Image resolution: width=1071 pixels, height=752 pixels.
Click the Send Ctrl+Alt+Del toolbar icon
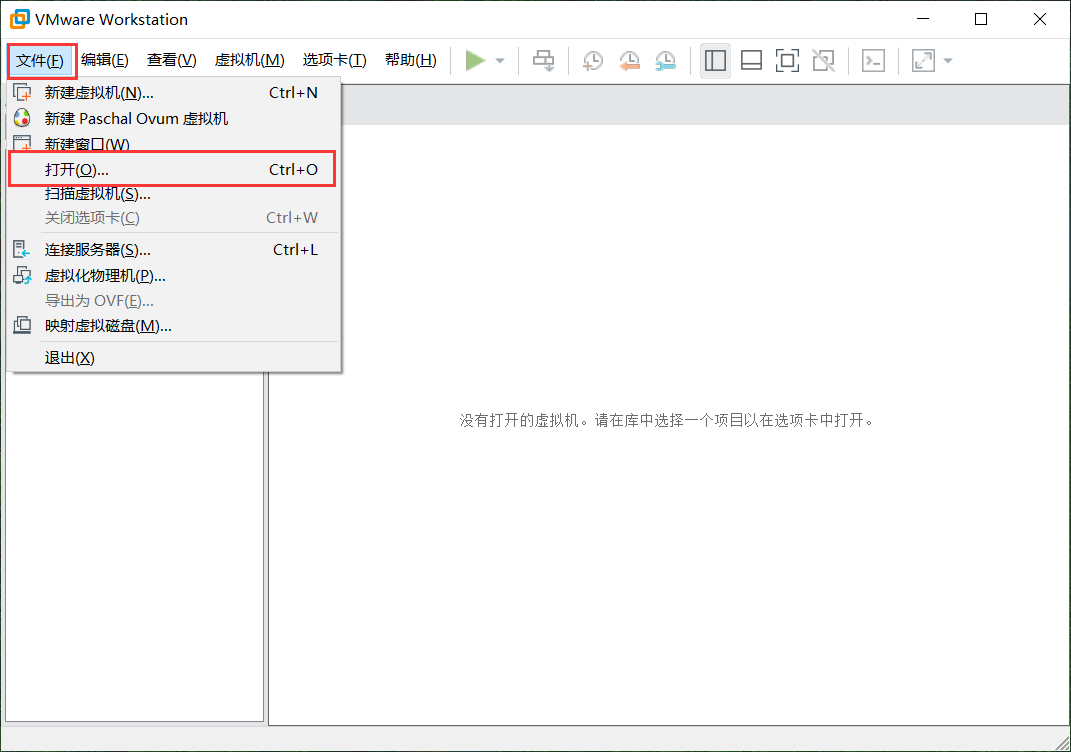[544, 61]
